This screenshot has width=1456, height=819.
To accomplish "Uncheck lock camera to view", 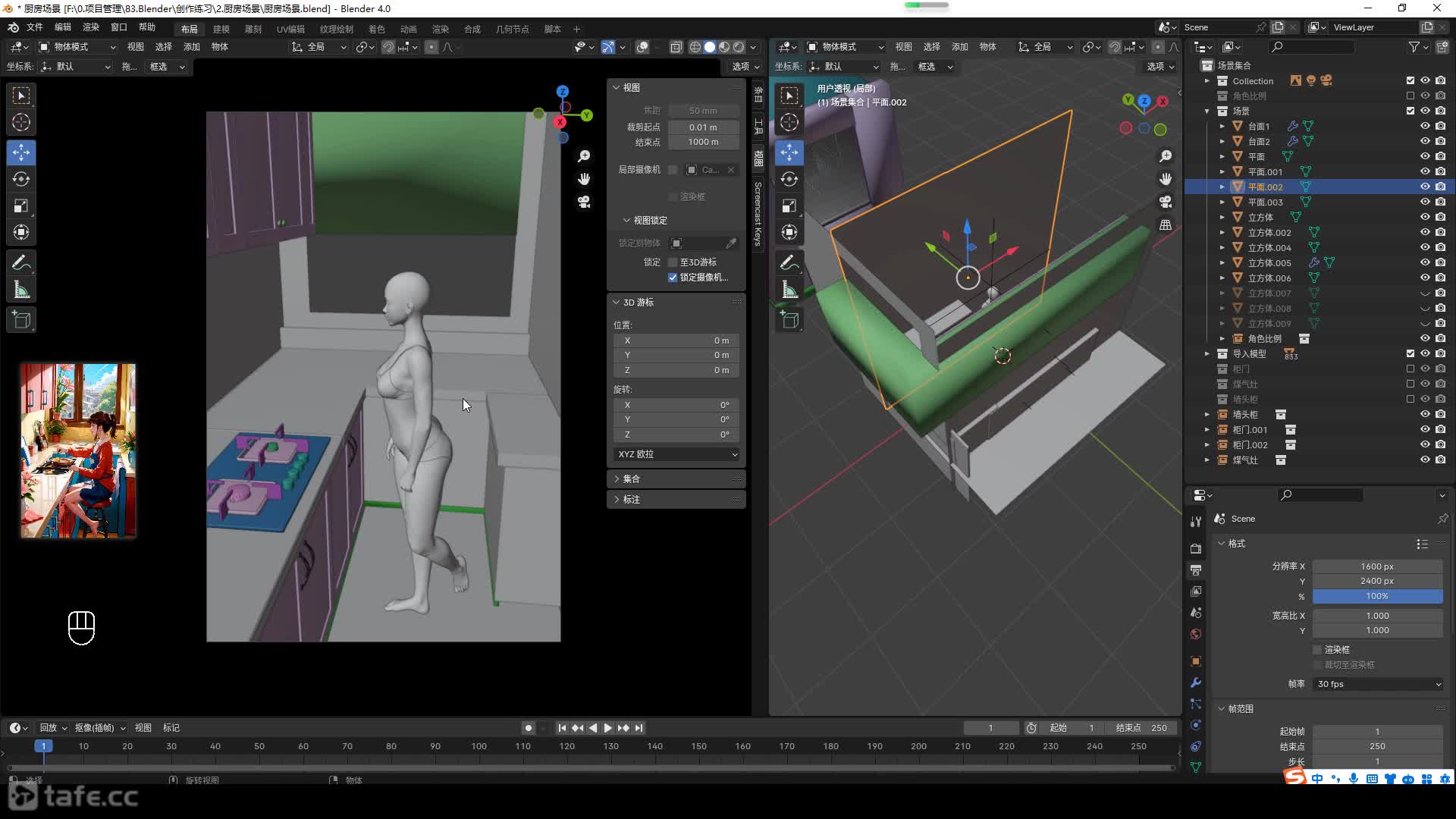I will coord(673,278).
